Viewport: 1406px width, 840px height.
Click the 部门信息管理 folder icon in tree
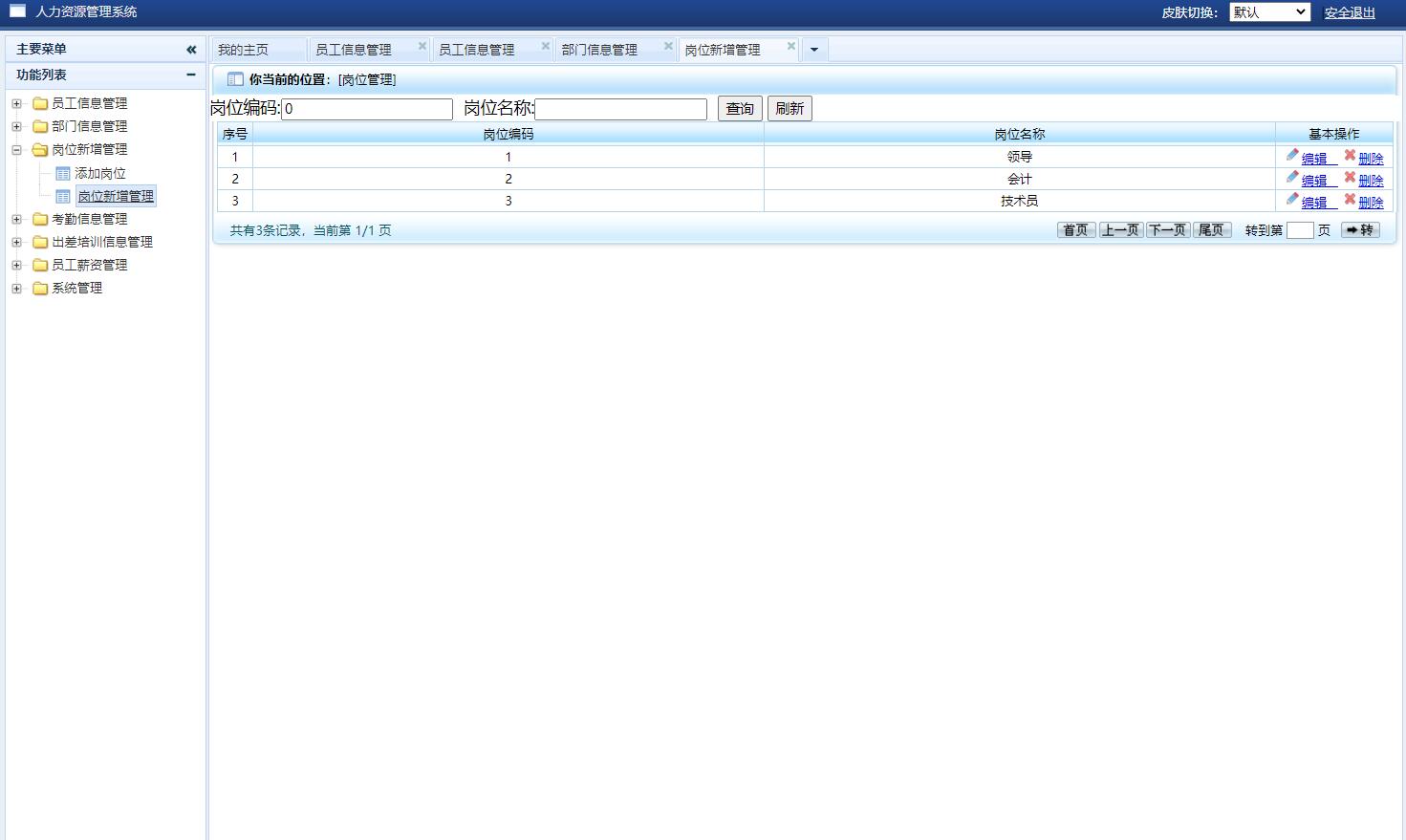(x=40, y=126)
